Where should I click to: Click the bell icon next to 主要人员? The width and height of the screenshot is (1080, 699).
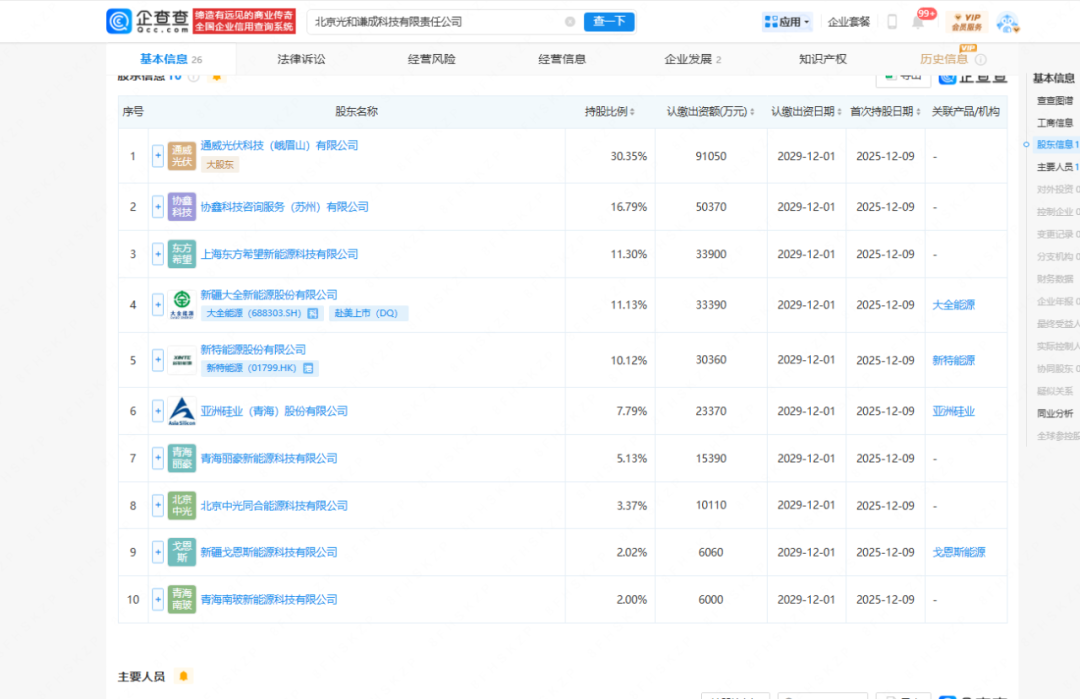point(183,676)
